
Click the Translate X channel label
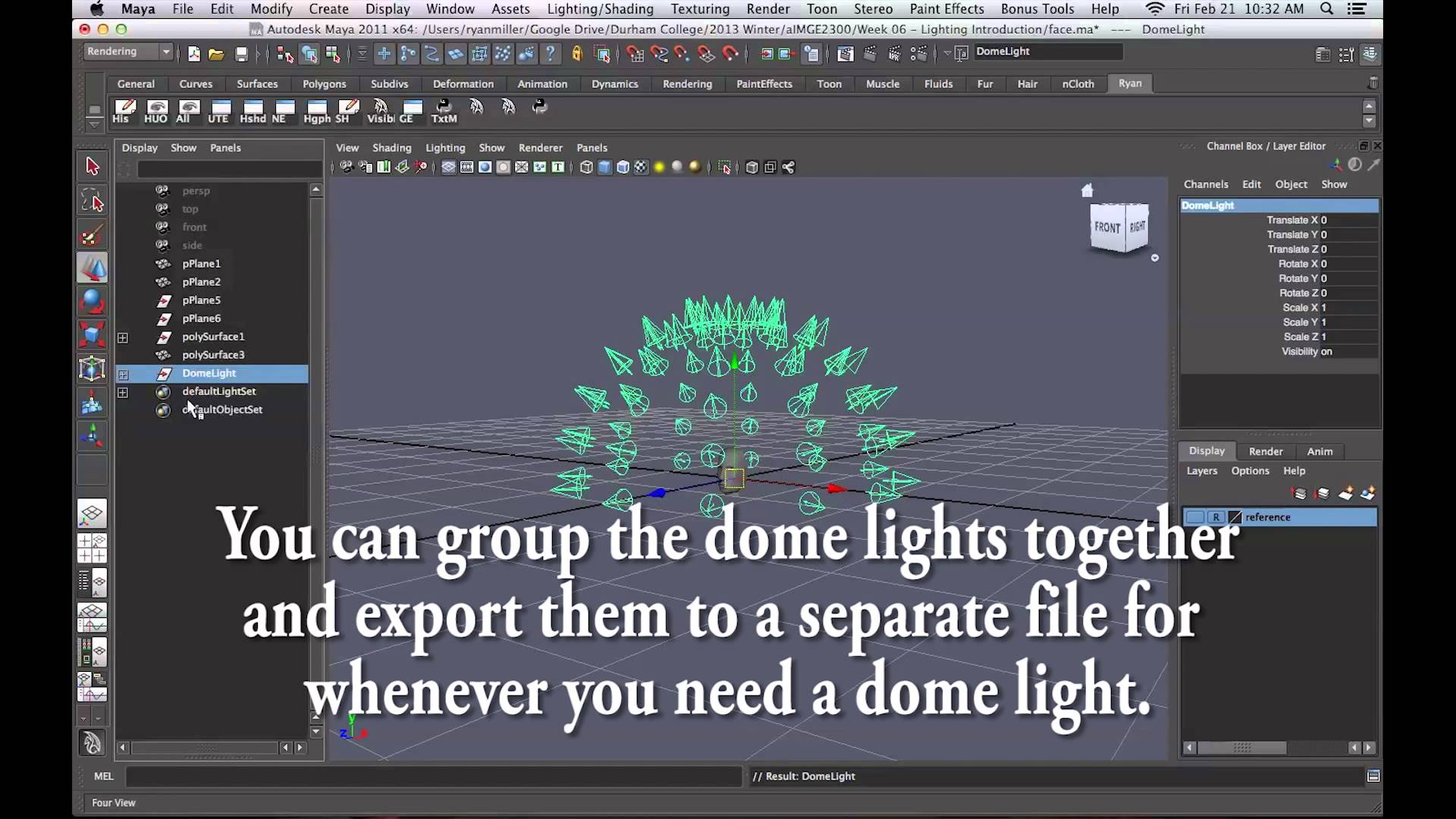click(1291, 220)
